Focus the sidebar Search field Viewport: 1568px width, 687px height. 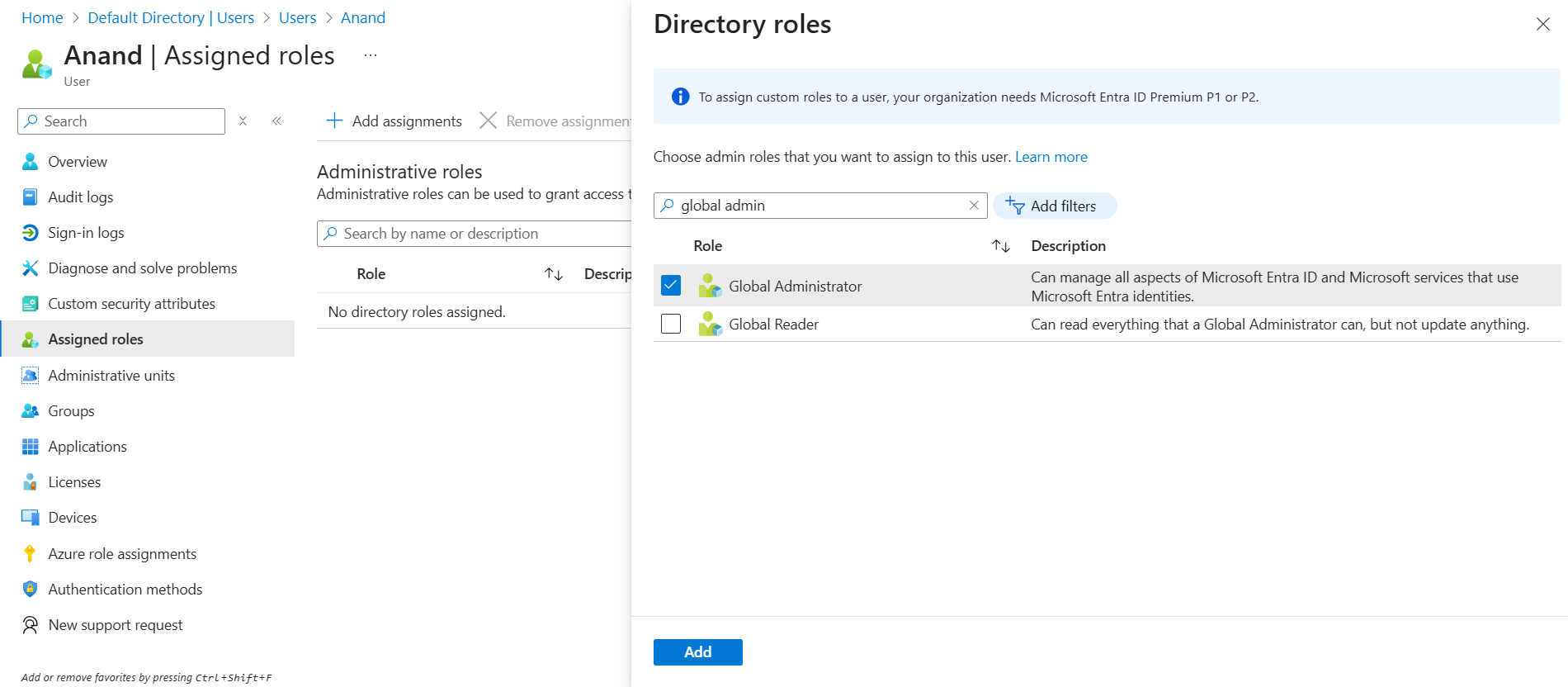121,121
